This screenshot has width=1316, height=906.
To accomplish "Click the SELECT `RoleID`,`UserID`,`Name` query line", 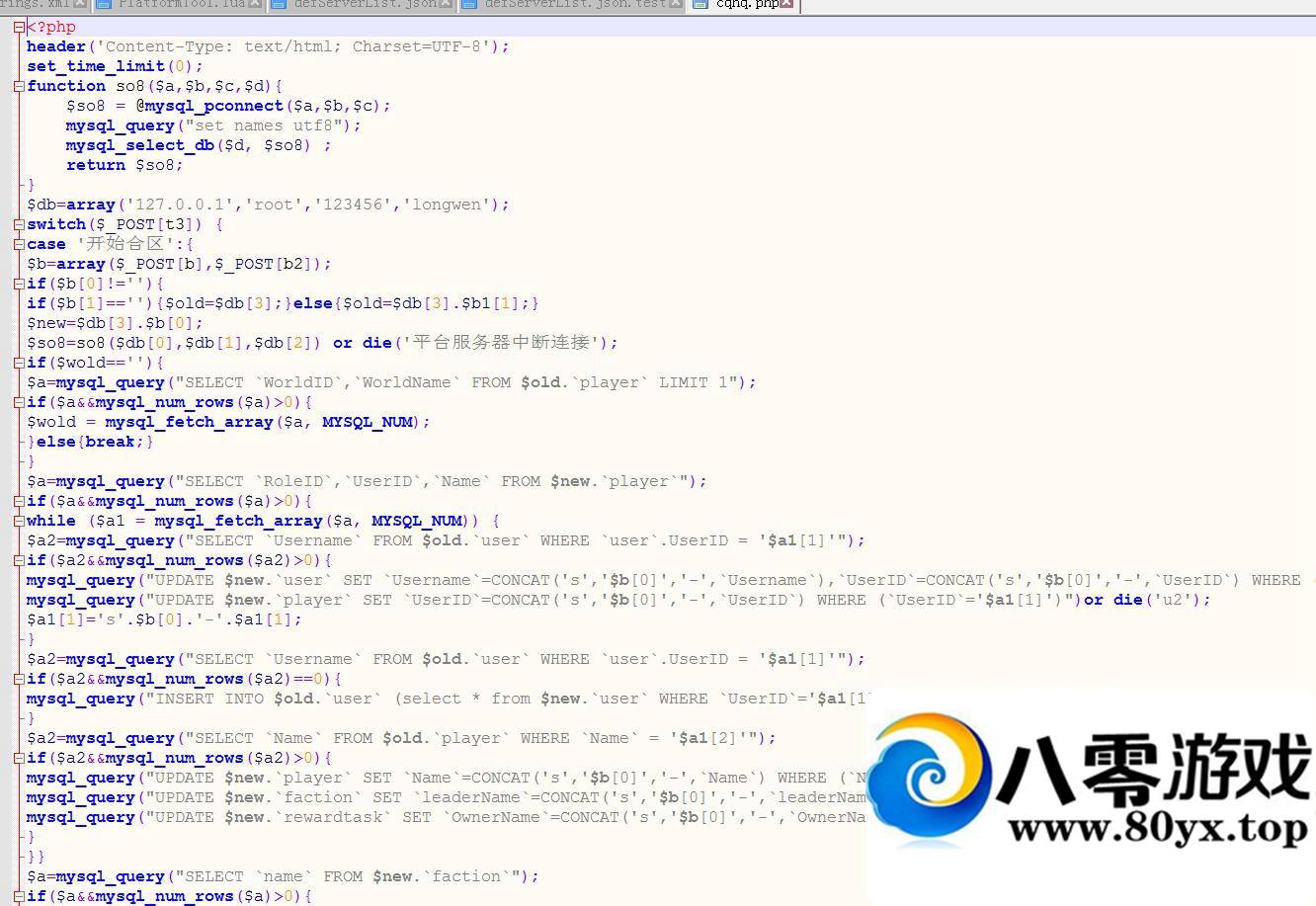I will tap(367, 481).
